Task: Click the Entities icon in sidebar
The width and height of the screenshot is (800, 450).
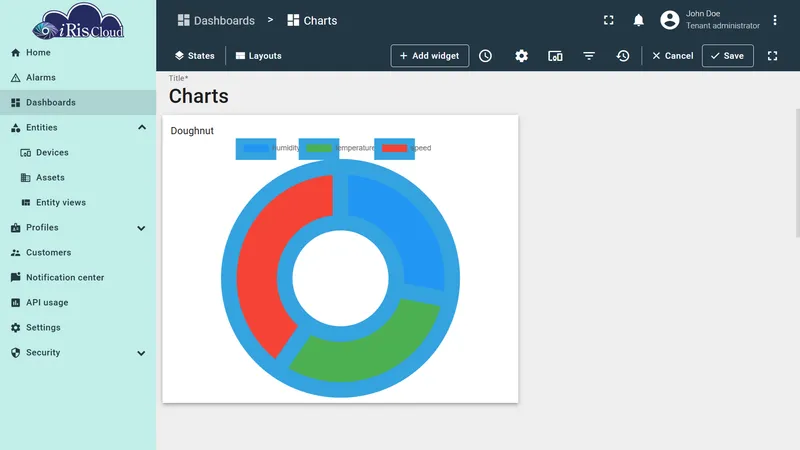Action: click(x=15, y=128)
